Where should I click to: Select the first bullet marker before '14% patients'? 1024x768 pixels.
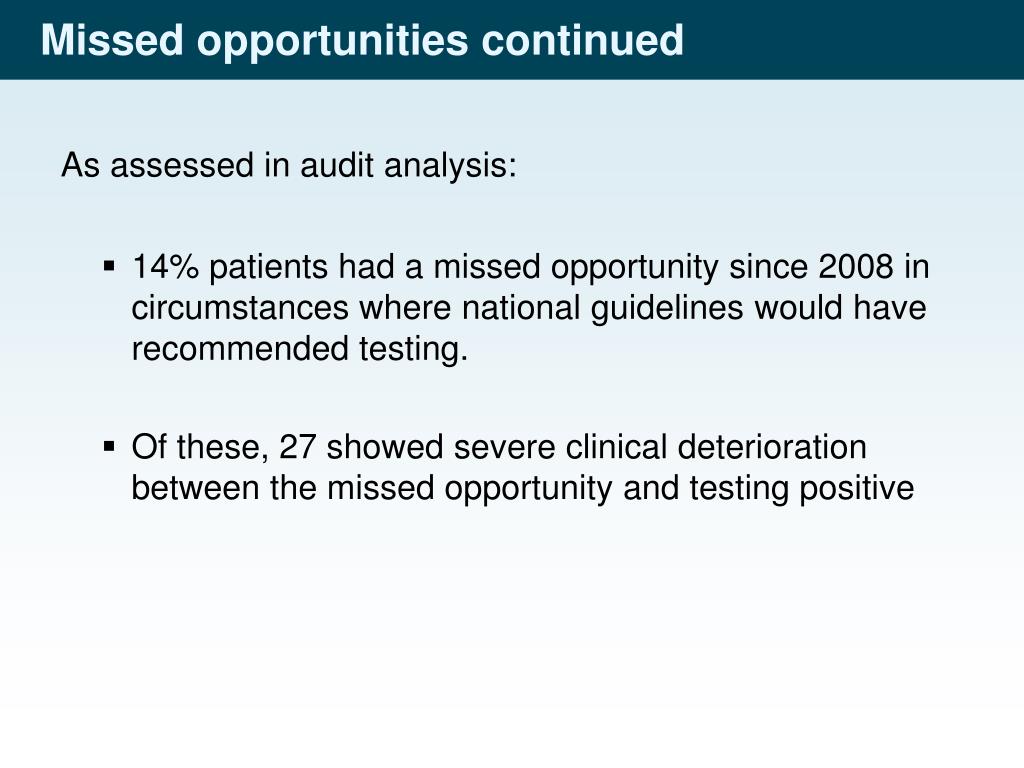(x=109, y=266)
